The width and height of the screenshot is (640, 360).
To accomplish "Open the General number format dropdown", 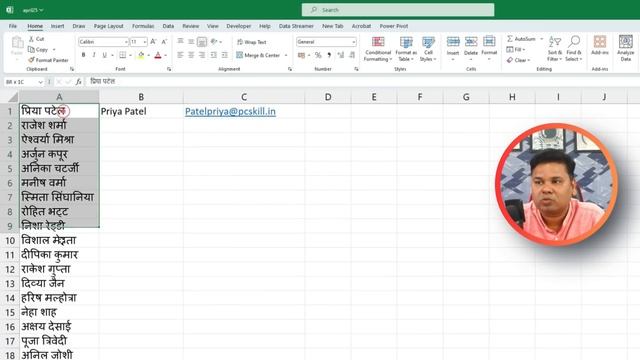I will [353, 42].
